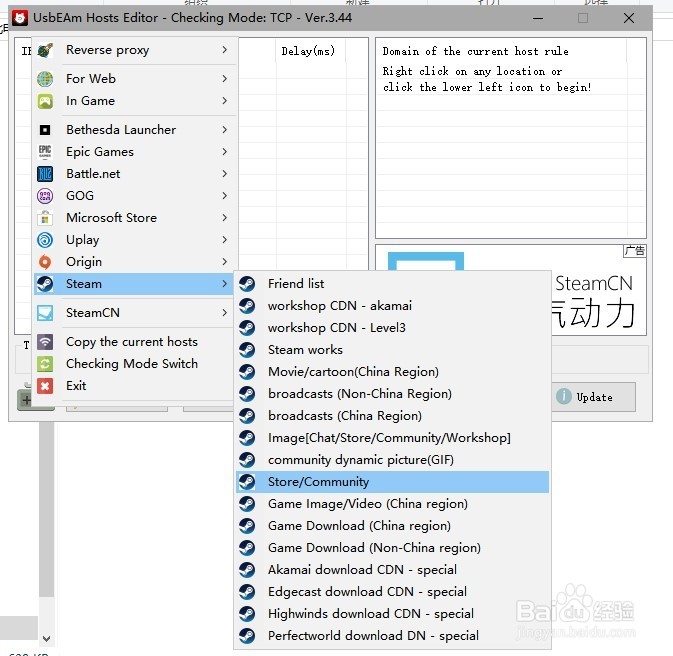The width and height of the screenshot is (673, 656).
Task: Pick Game Image/Video (China region) entry
Action: tap(392, 504)
